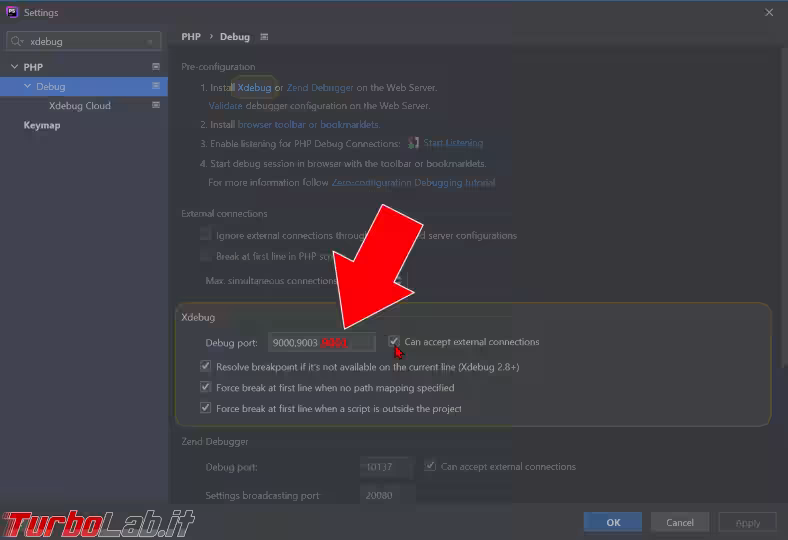788x540 pixels.
Task: Collapse the PHP tree node
Action: pyautogui.click(x=15, y=66)
